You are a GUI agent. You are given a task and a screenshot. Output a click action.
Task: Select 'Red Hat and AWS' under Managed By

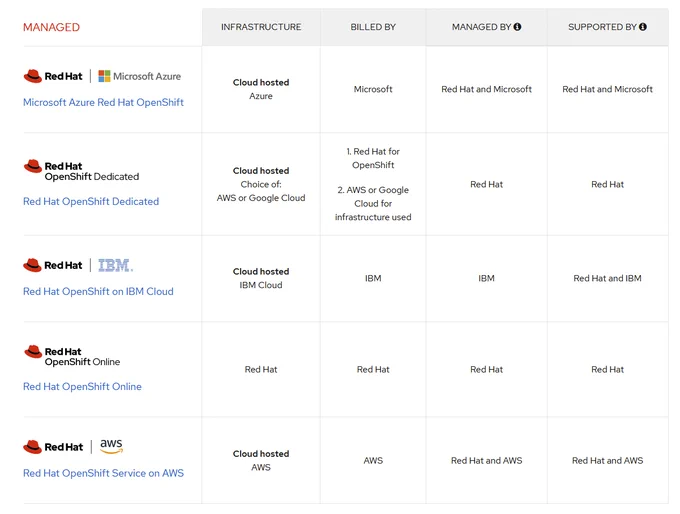tap(487, 461)
